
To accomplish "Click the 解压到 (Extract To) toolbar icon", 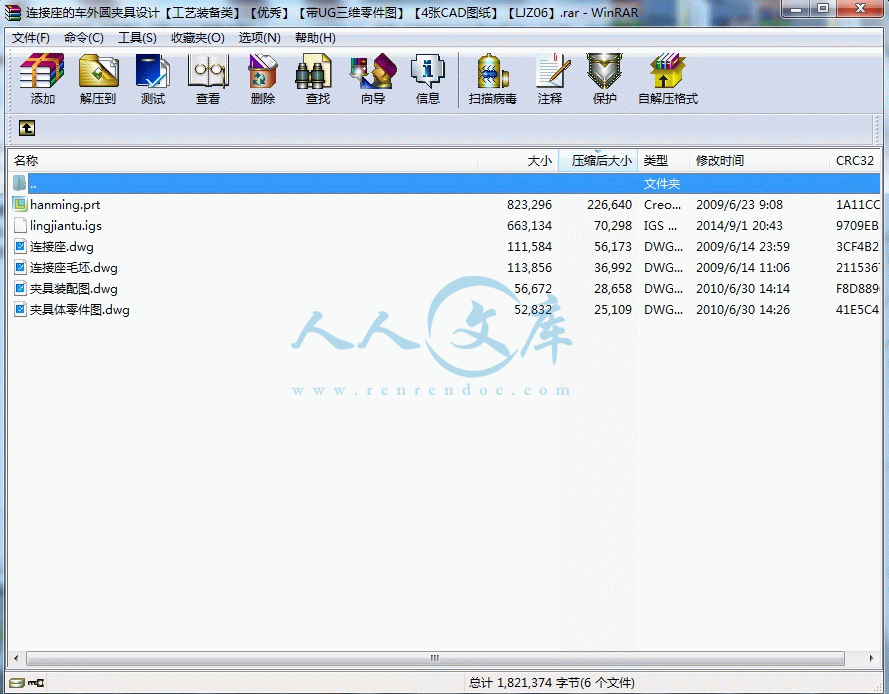I will (98, 79).
